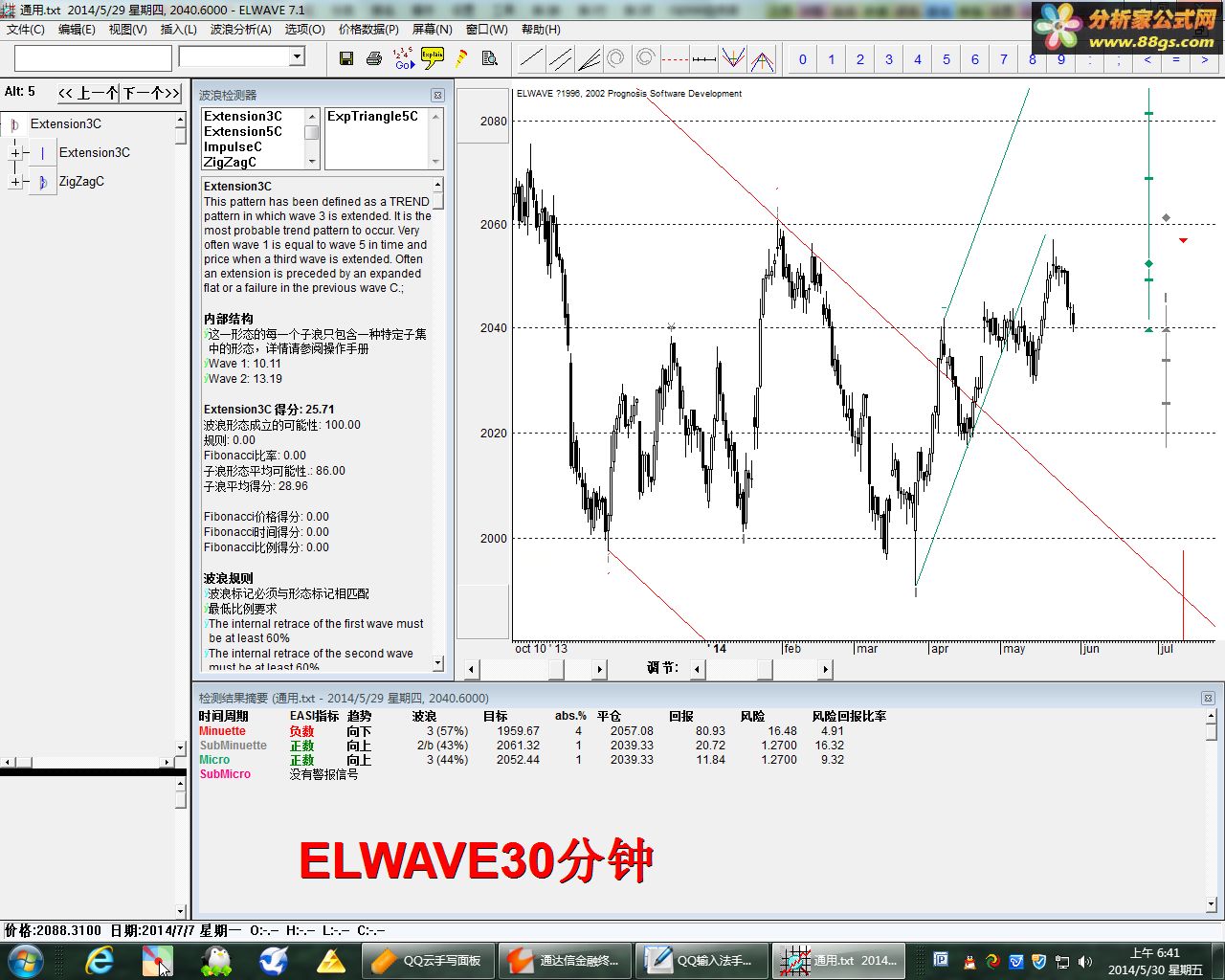Open the document inspector magnifier icon

click(x=490, y=58)
